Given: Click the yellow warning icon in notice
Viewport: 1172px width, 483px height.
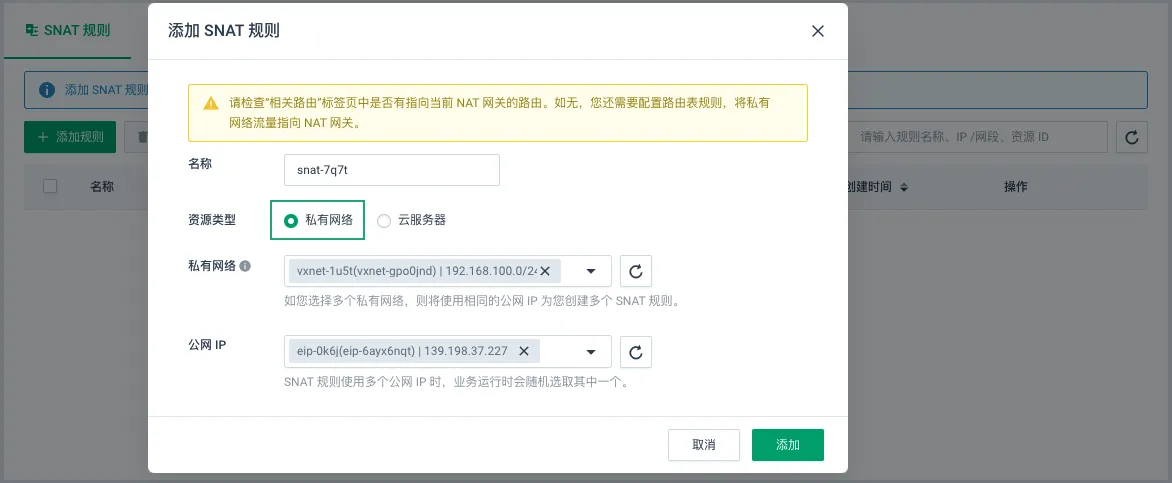Looking at the screenshot, I should coord(210,103).
